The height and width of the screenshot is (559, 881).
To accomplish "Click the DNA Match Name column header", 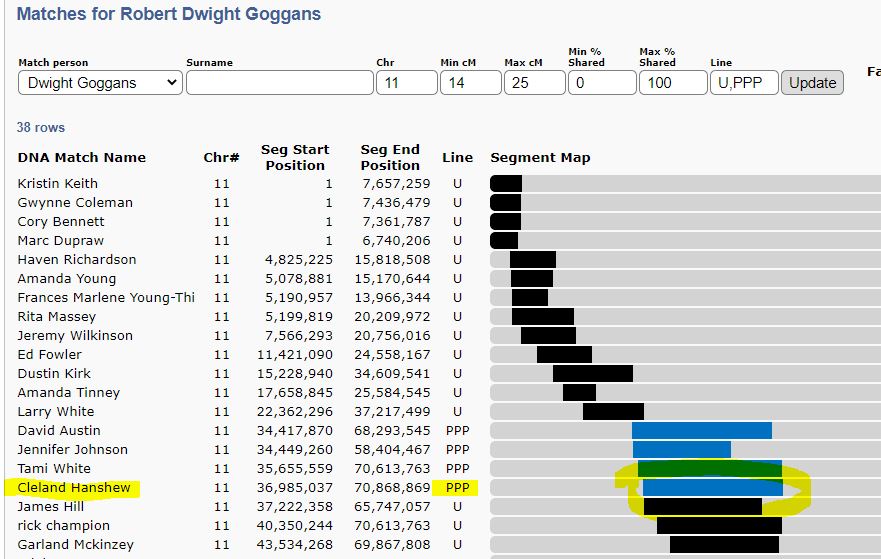I will click(82, 157).
